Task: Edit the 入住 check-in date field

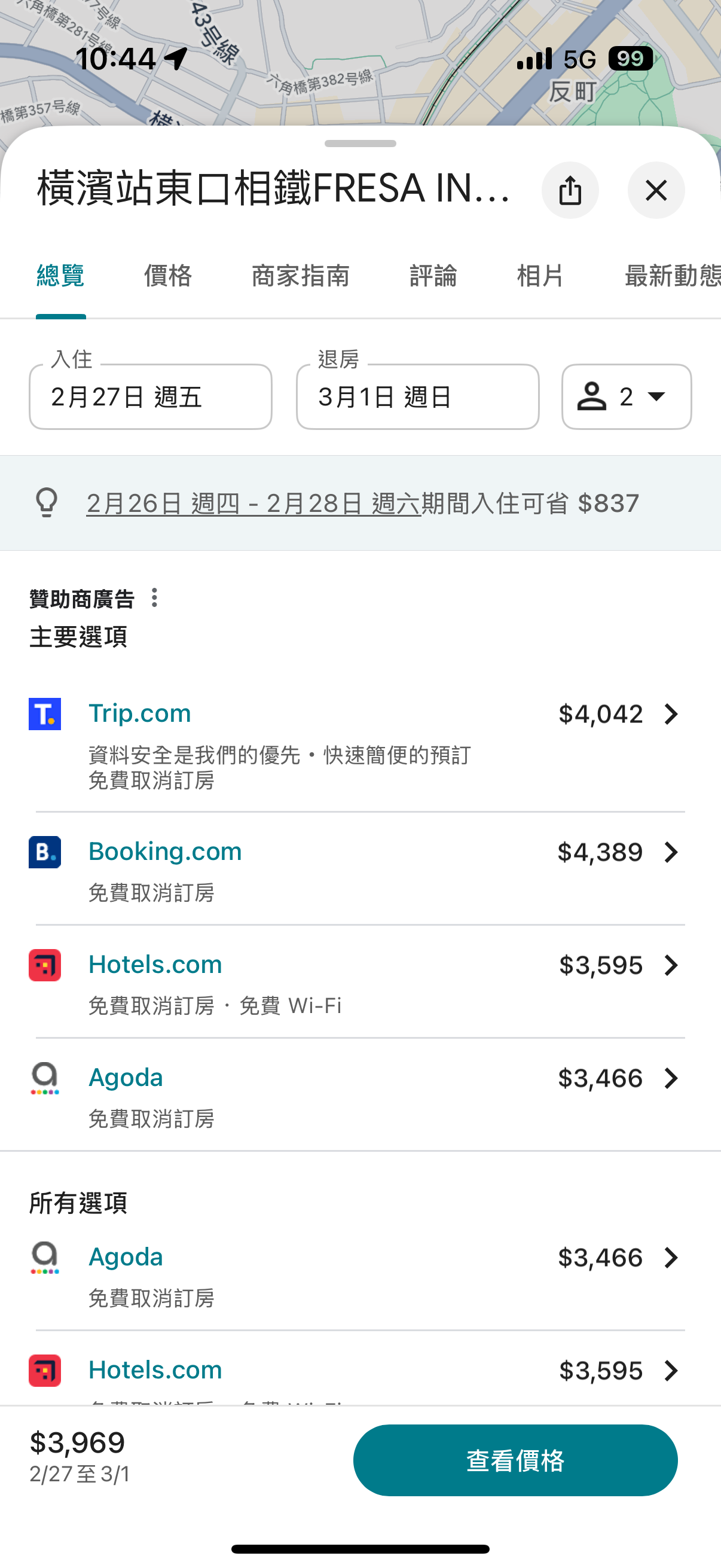Action: 150,397
